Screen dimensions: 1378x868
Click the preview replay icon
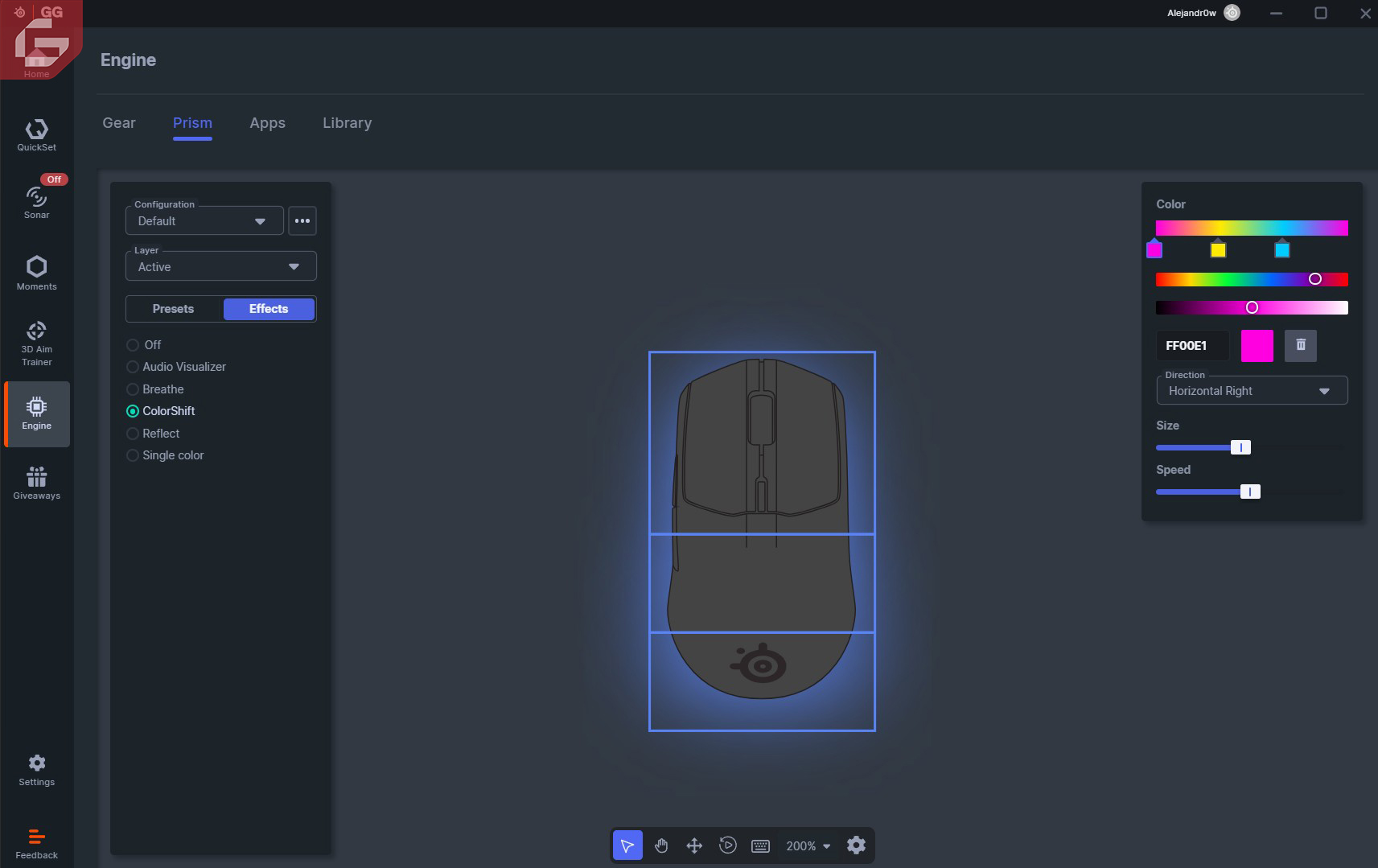click(x=727, y=845)
